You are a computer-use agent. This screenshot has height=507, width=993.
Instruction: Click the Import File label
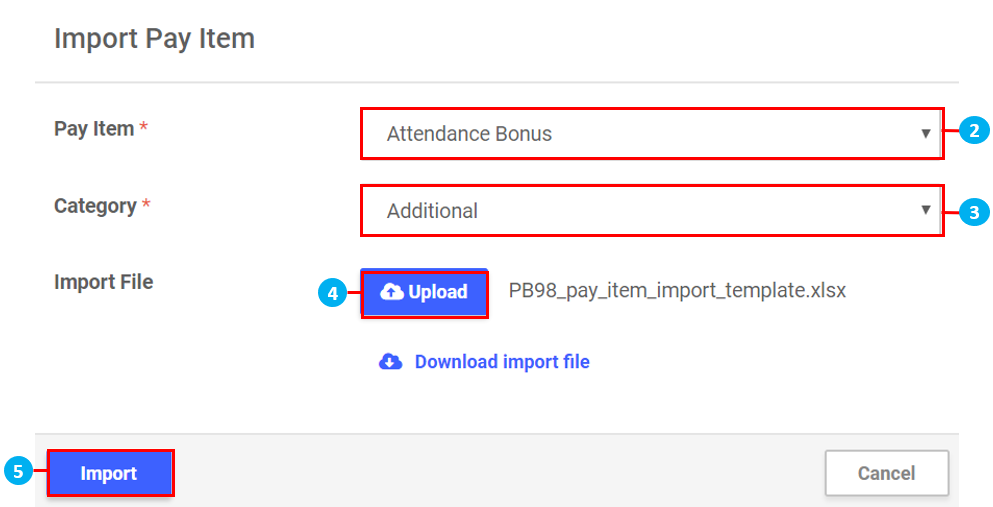point(104,282)
